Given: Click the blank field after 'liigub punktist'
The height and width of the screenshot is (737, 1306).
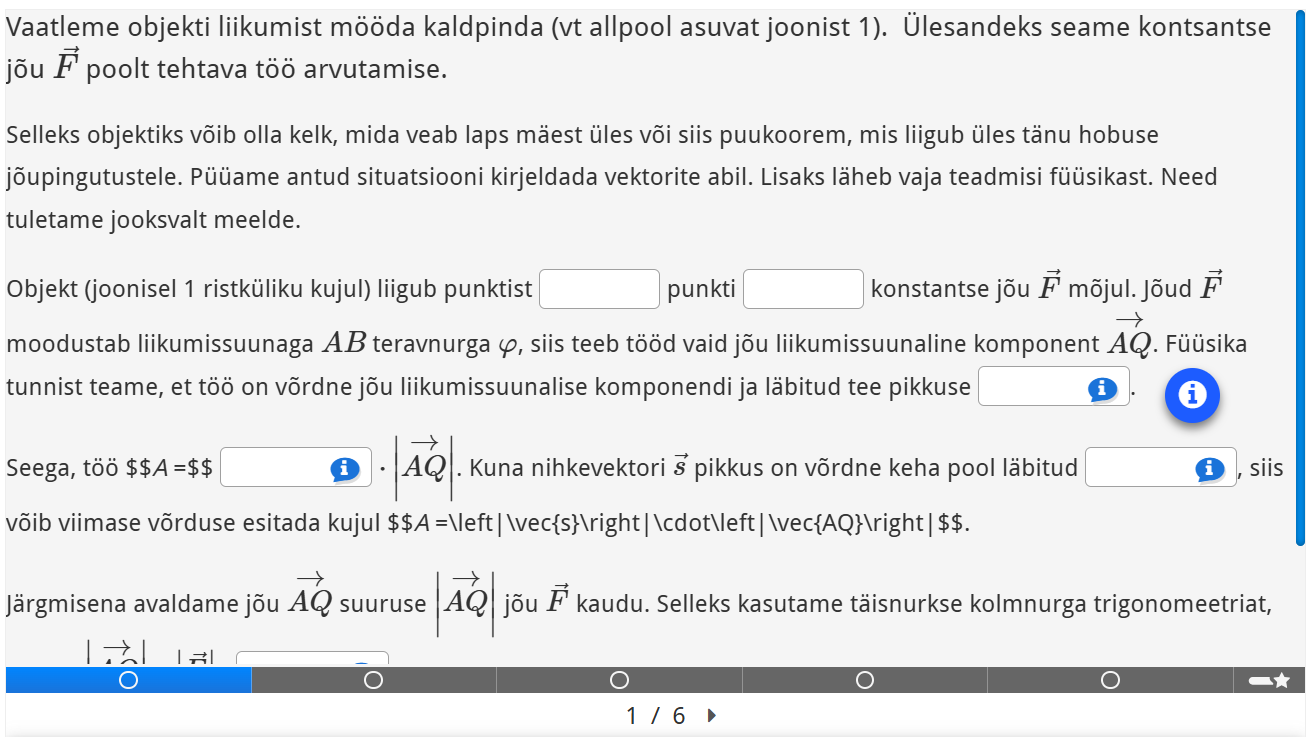Looking at the screenshot, I should tap(599, 289).
